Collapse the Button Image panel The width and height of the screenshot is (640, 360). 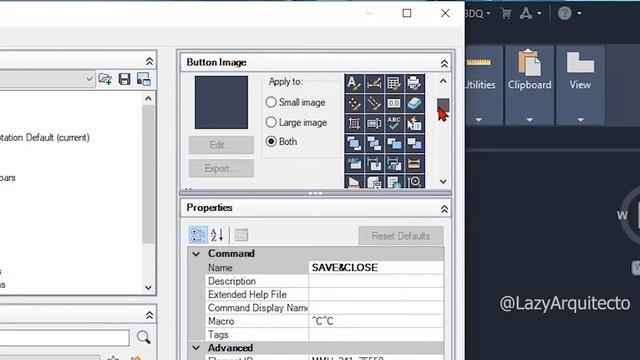pyautogui.click(x=444, y=63)
